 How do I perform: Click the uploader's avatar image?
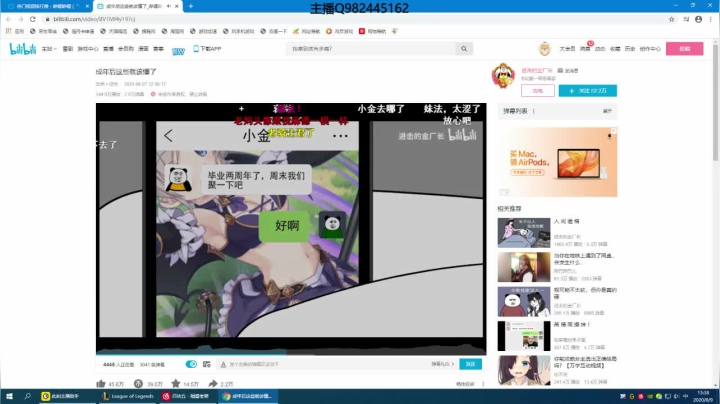[503, 76]
